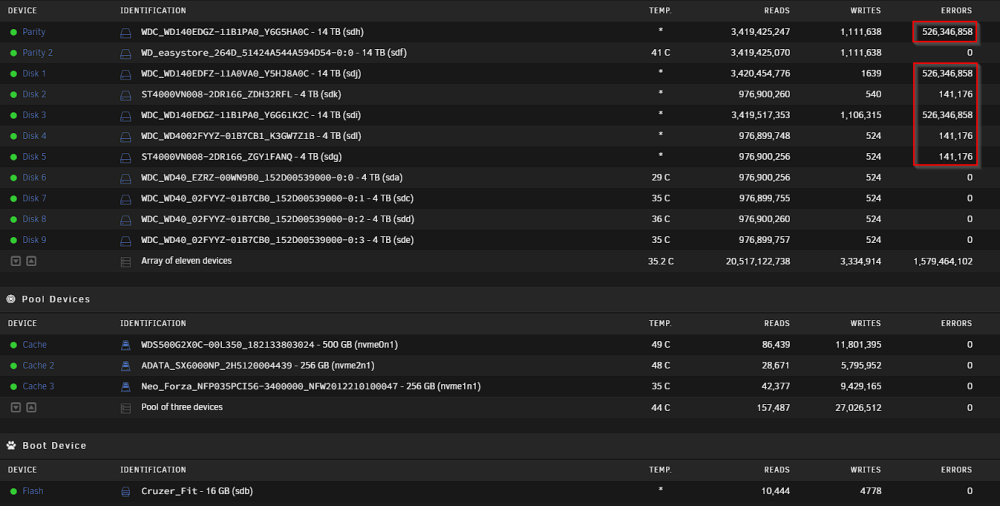Click the disk icon beside WD_easystore_264D
The image size is (1000, 506).
pyautogui.click(x=126, y=54)
